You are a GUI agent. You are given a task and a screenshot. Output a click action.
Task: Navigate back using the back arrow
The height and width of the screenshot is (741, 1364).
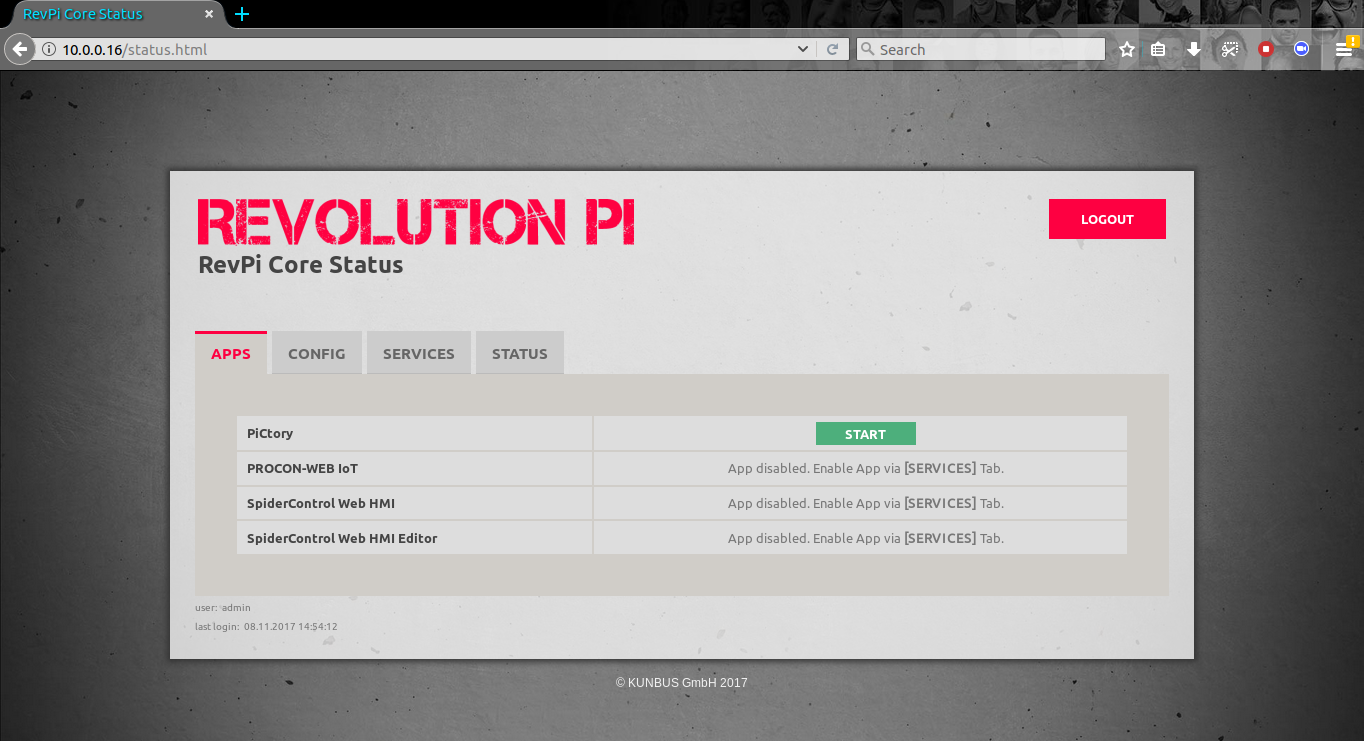(x=17, y=47)
